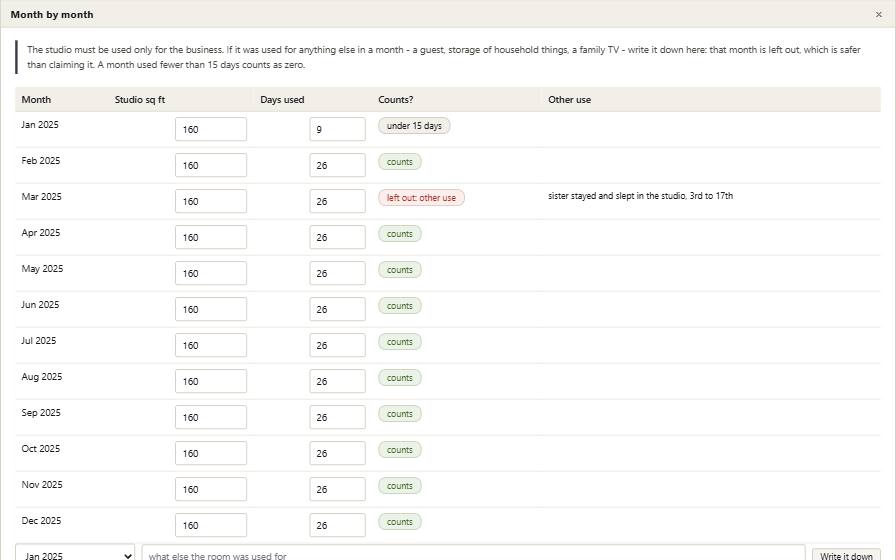This screenshot has width=896, height=560.
Task: Click the 'counts' badge for May 2025
Action: pyautogui.click(x=399, y=270)
